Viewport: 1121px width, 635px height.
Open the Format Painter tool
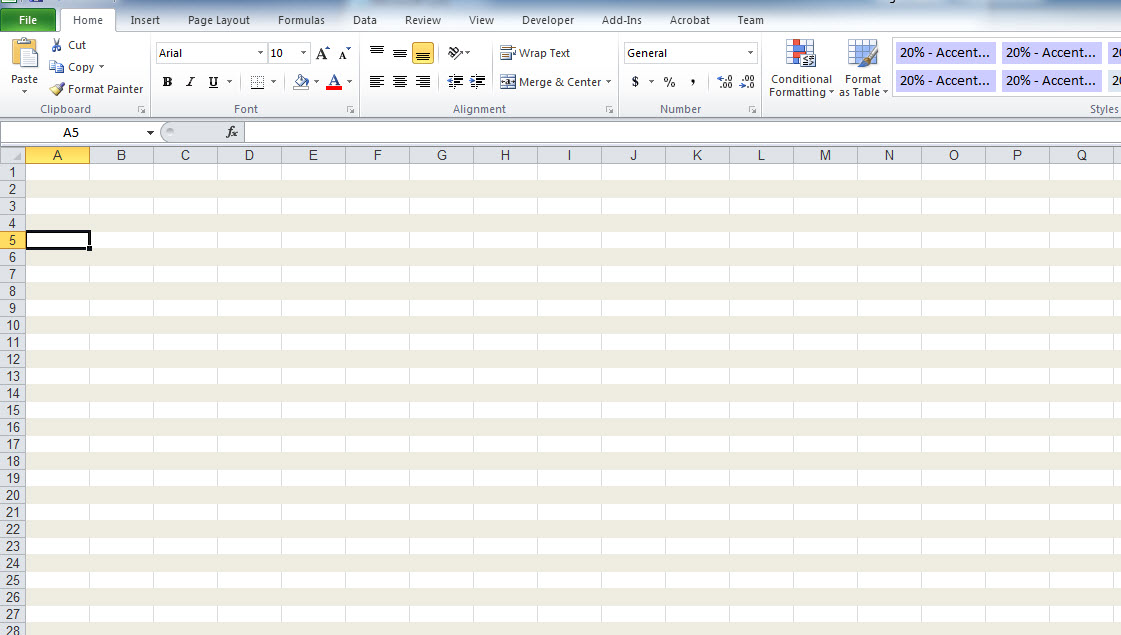[x=96, y=88]
